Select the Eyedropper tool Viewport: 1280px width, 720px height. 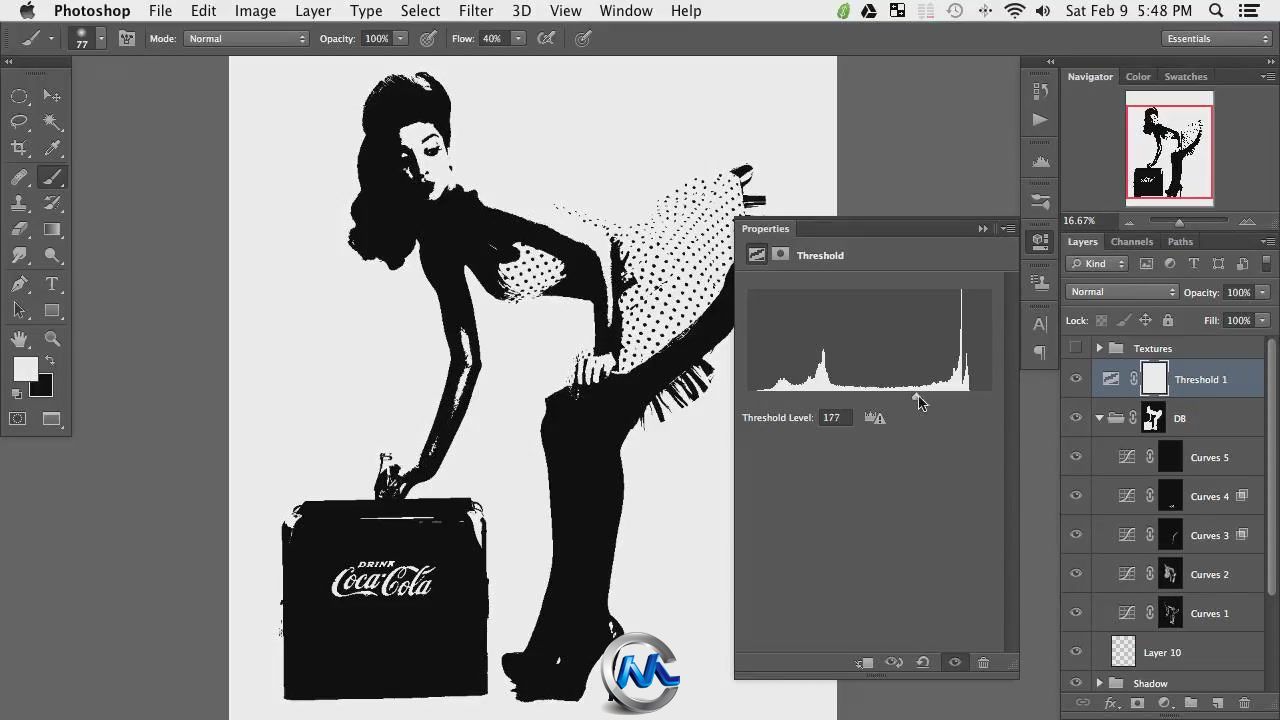(x=53, y=149)
